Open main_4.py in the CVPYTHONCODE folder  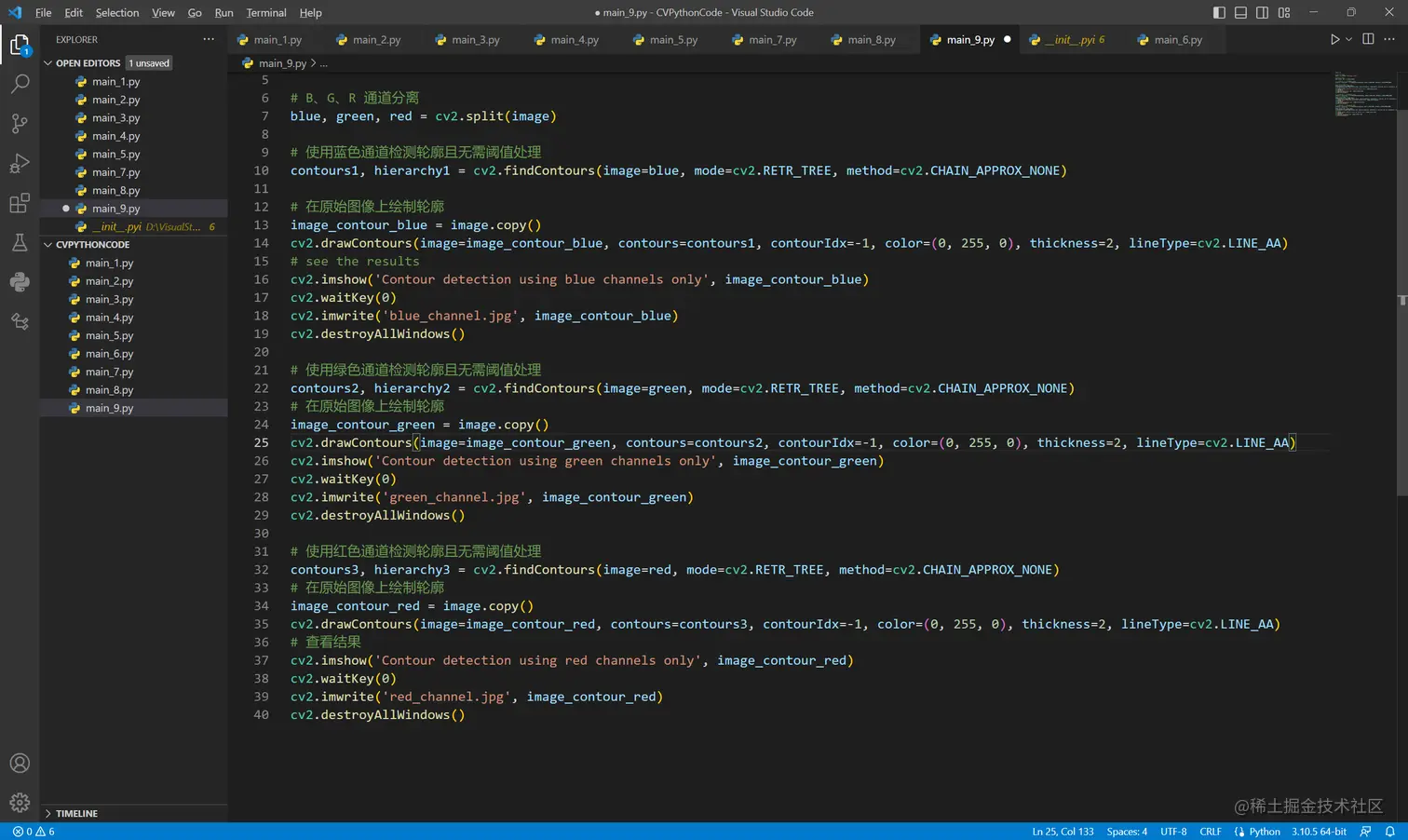pyautogui.click(x=110, y=318)
